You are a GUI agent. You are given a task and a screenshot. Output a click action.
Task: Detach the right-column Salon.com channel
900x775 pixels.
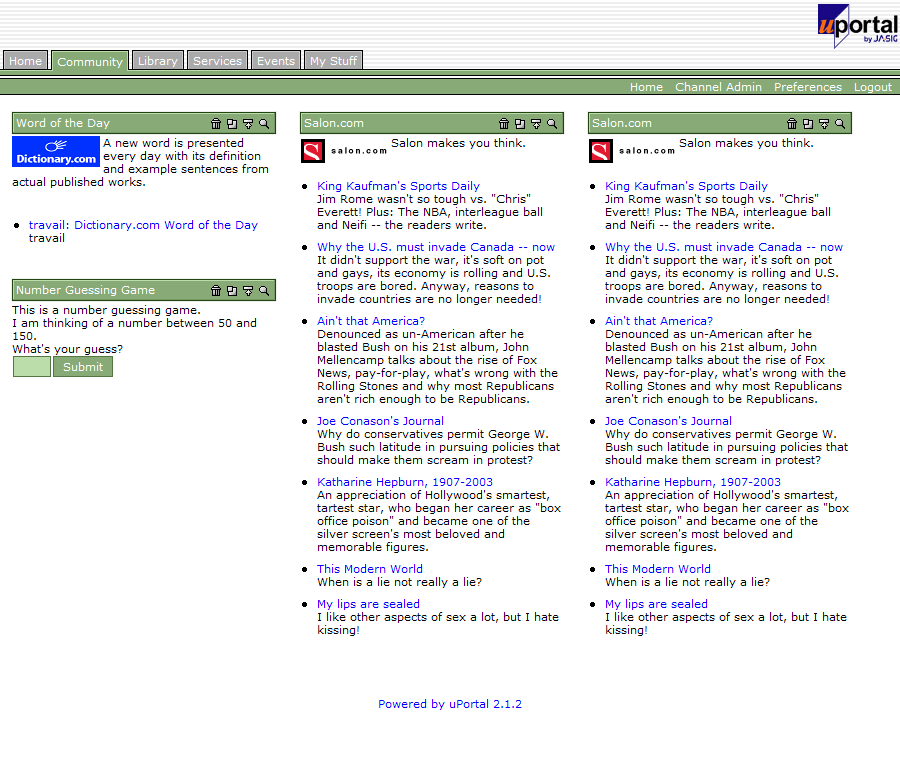[x=808, y=123]
